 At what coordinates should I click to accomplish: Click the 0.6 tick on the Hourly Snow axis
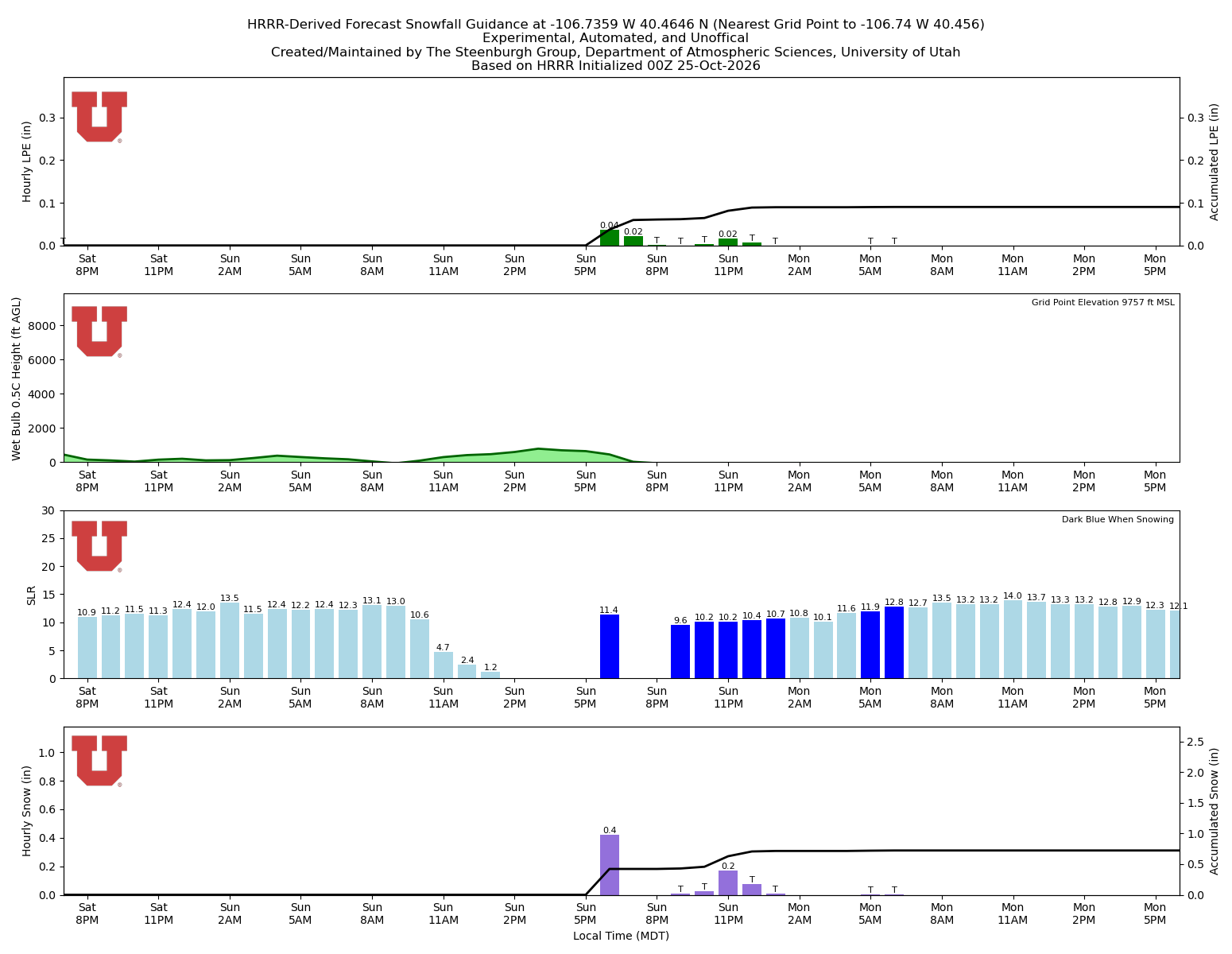pyautogui.click(x=48, y=810)
